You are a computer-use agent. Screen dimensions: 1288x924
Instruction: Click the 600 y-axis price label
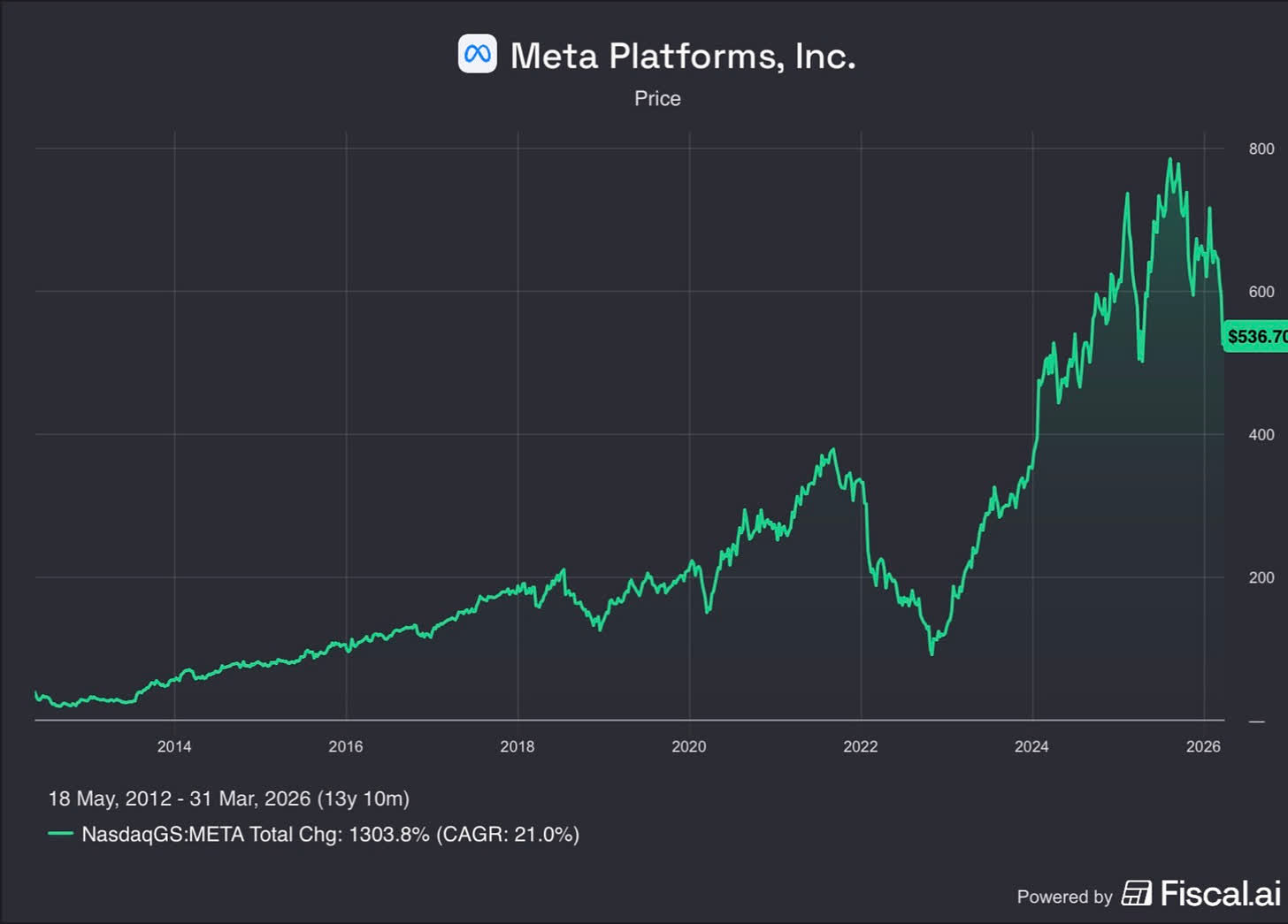click(1261, 292)
